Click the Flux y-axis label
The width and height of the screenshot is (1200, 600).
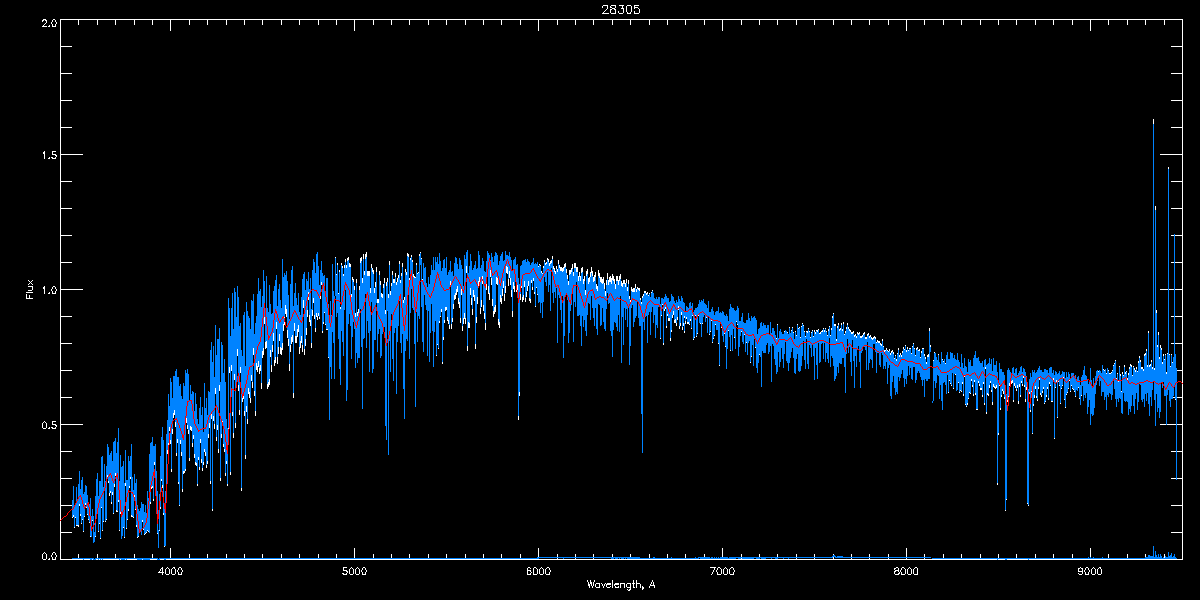29,290
